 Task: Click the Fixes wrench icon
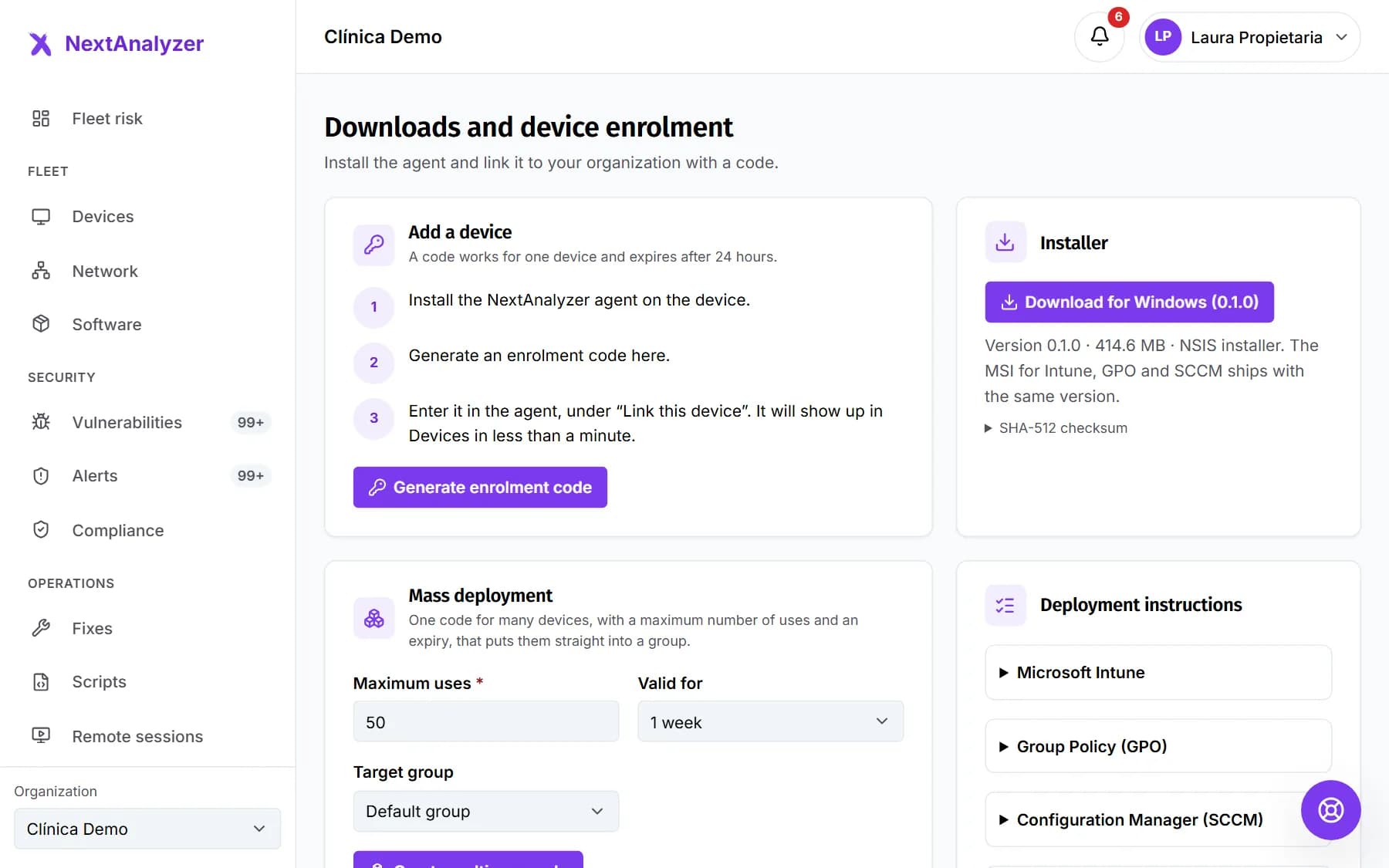[41, 628]
